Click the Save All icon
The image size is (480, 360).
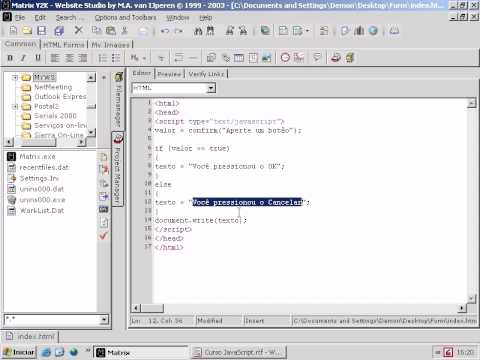pos(59,31)
